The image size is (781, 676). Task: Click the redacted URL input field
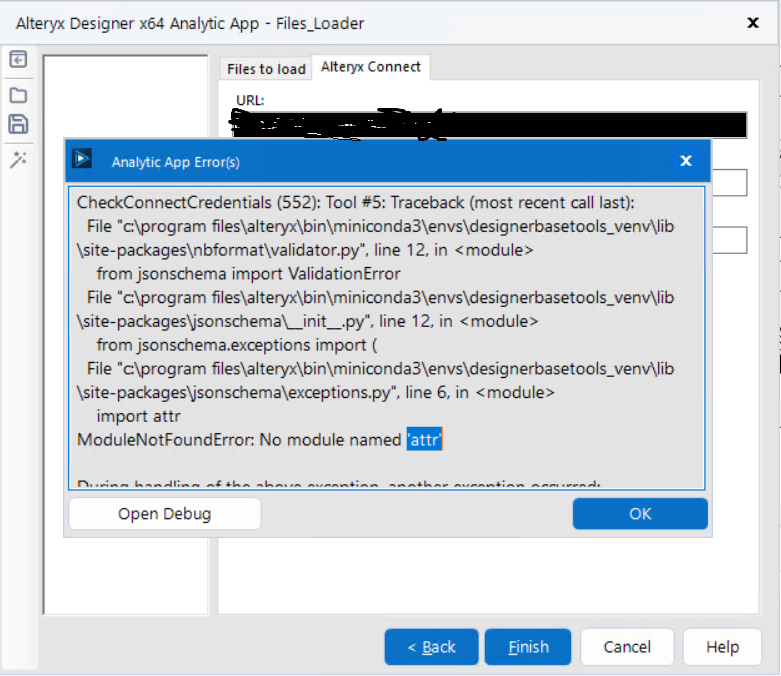point(489,125)
